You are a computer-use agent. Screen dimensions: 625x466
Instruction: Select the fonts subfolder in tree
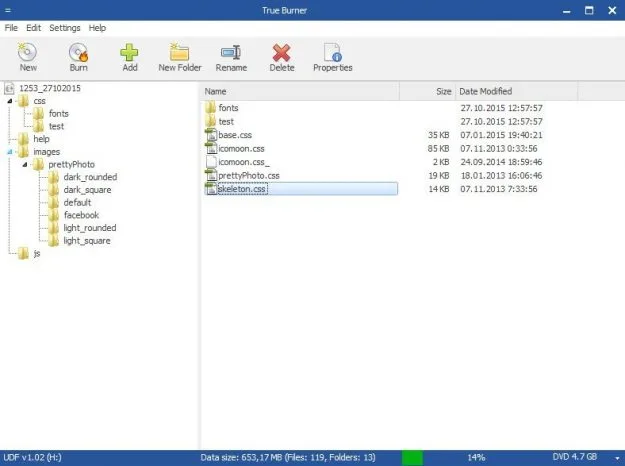pos(59,114)
